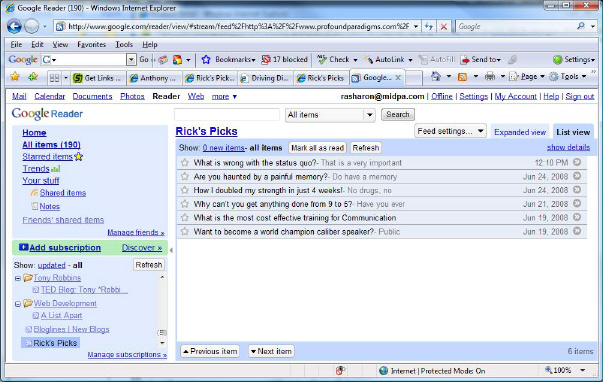603x382 pixels.
Task: Star the 'Are you haunted by a painful memory?' item
Action: 185,177
